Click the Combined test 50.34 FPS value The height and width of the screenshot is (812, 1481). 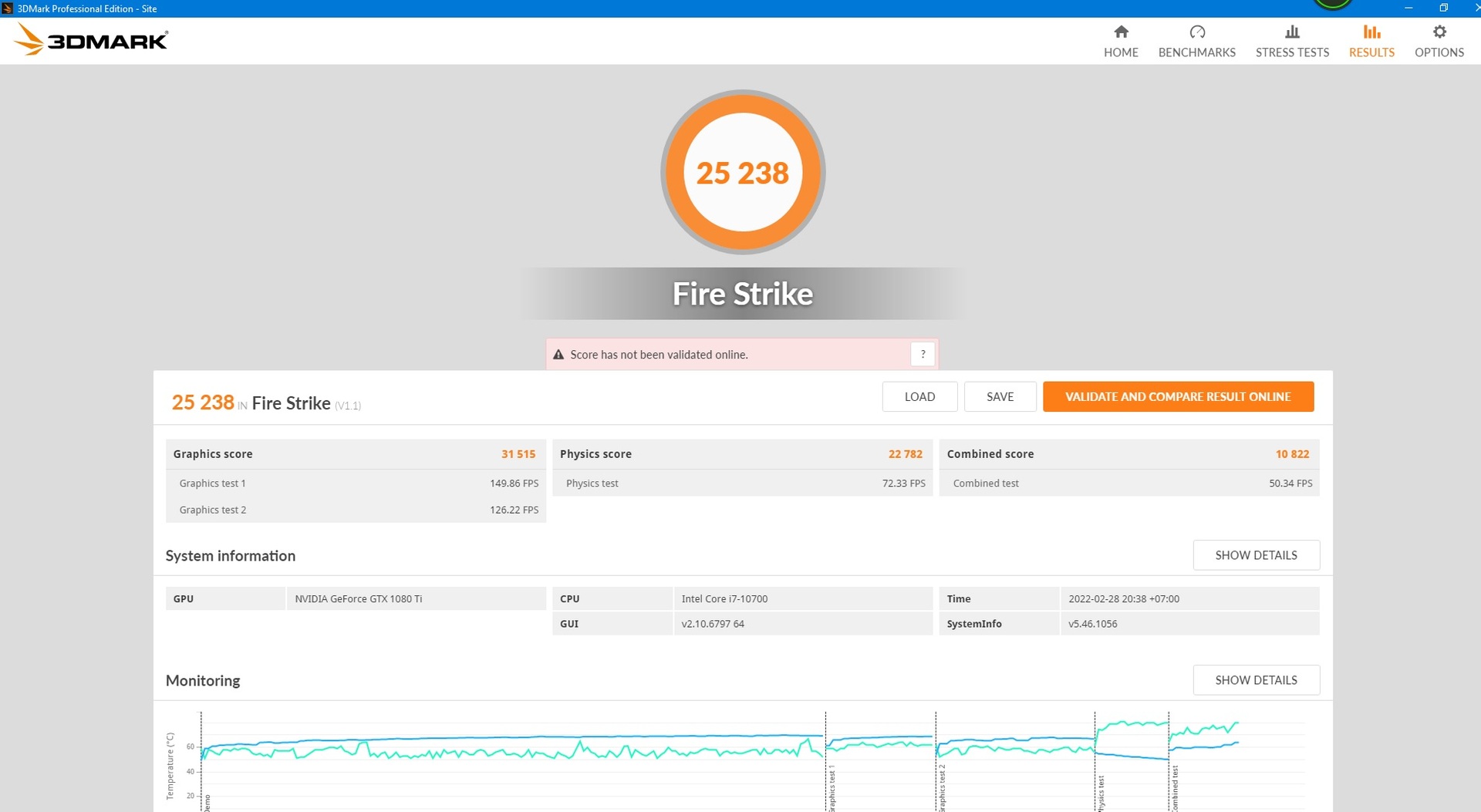[x=1290, y=483]
